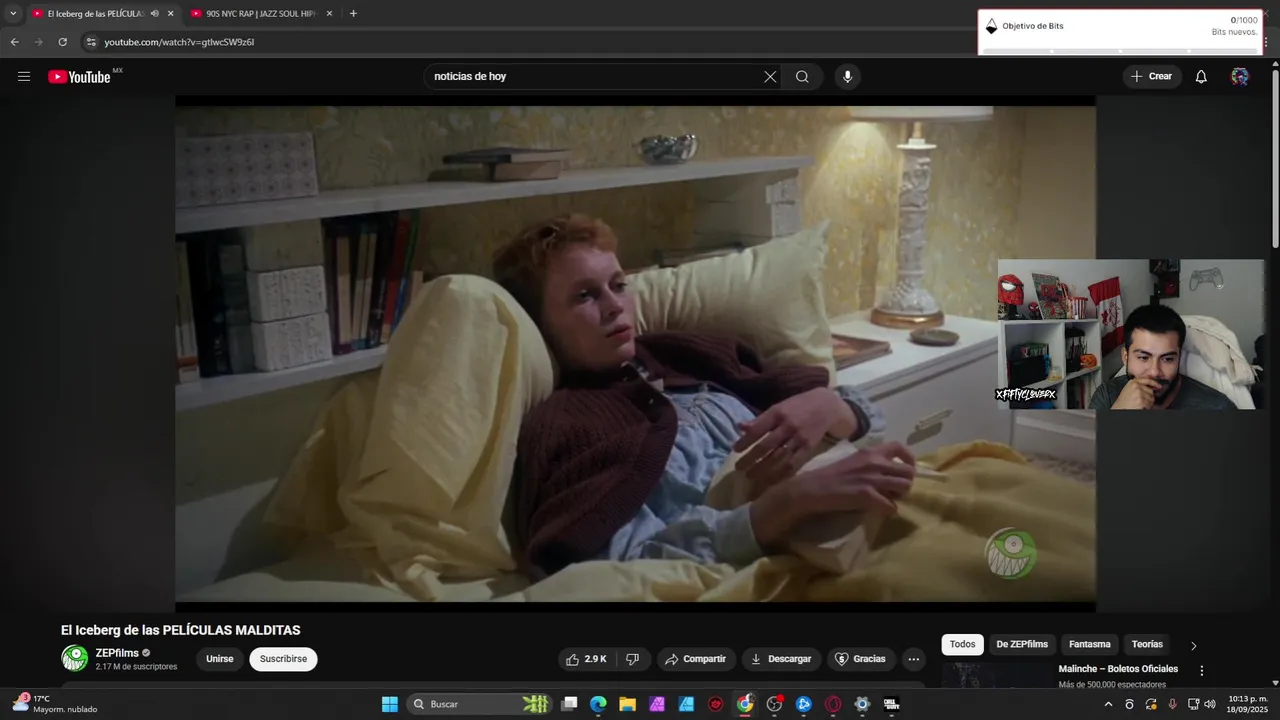Open File Explorer from taskbar
This screenshot has width=1280, height=720.
pos(627,704)
